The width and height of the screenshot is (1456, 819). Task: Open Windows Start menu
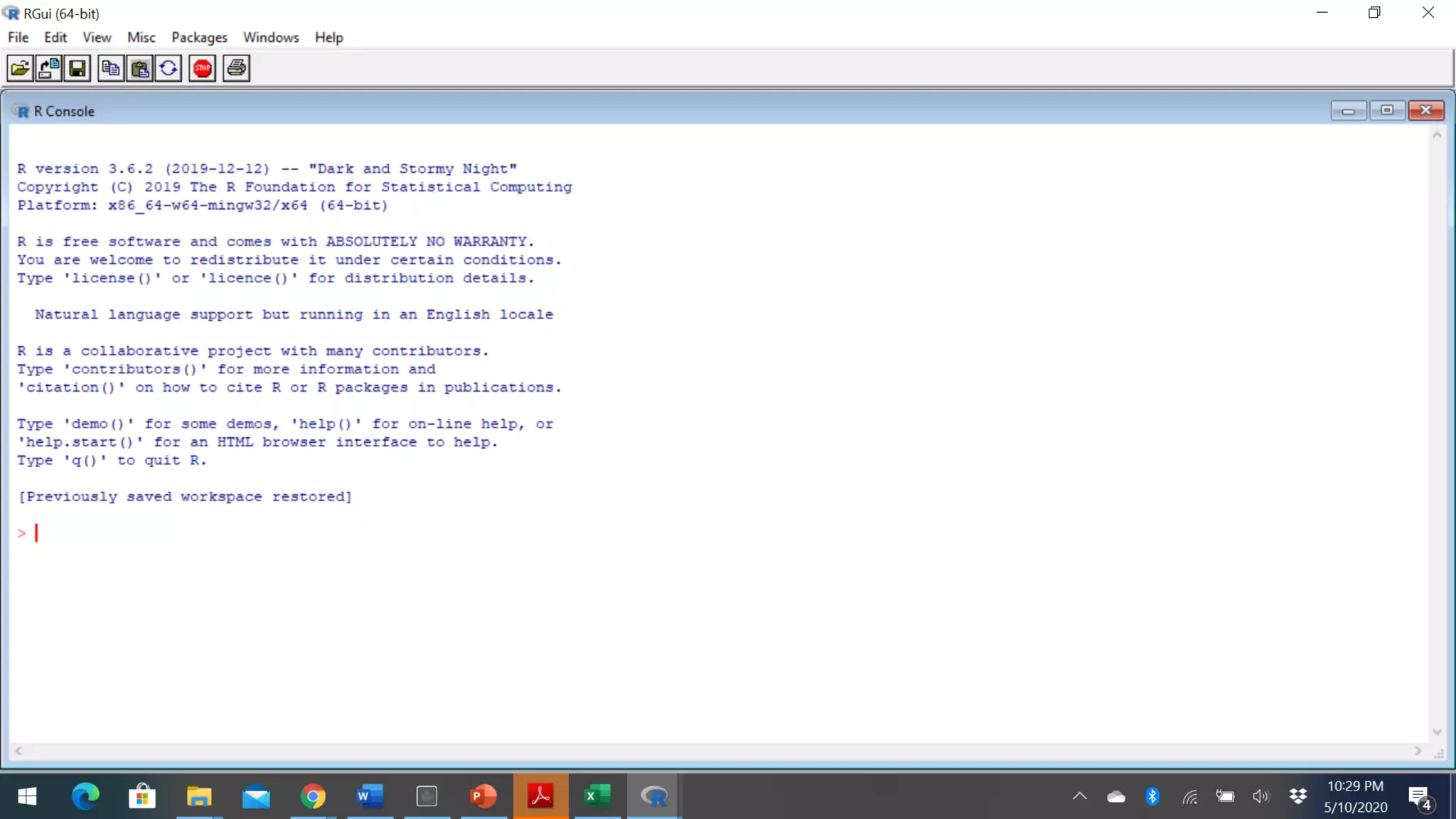27,796
